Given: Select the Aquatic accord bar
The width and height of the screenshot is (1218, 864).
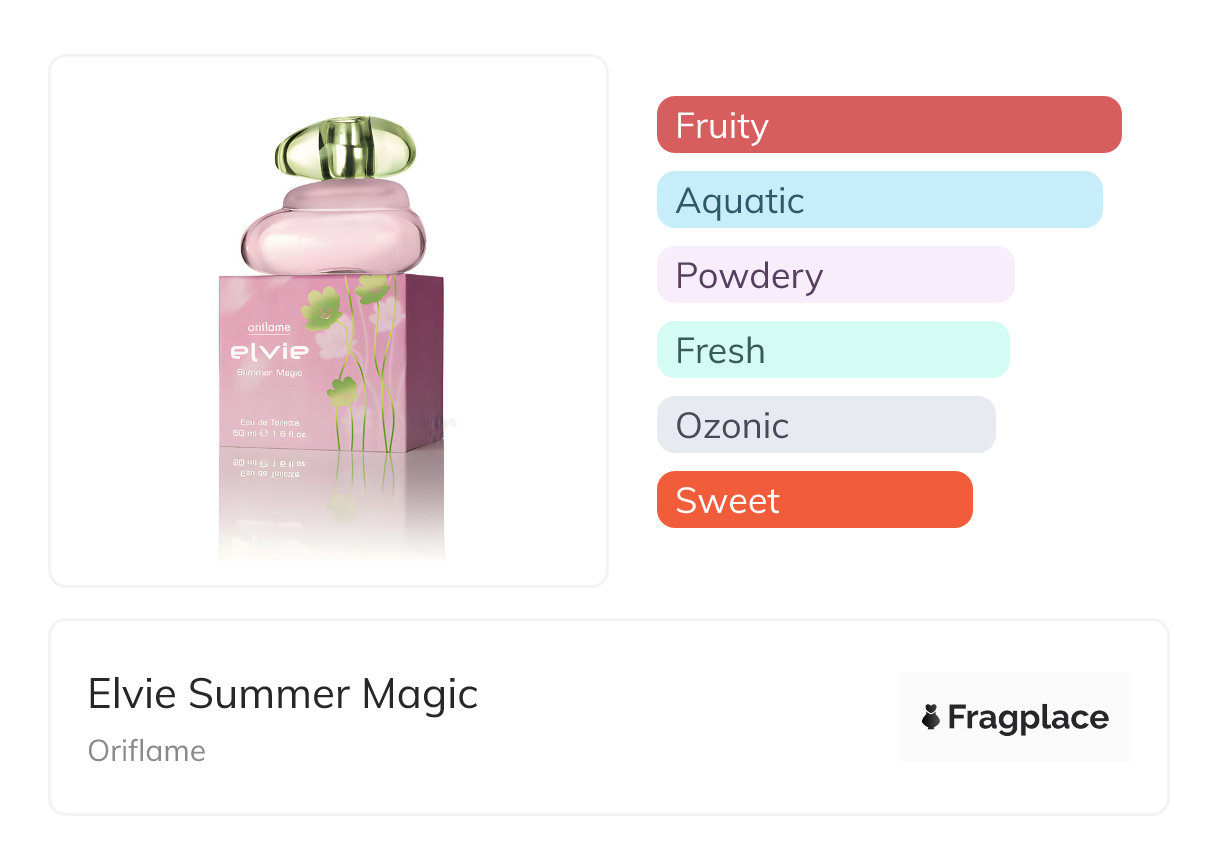Looking at the screenshot, I should tap(879, 200).
